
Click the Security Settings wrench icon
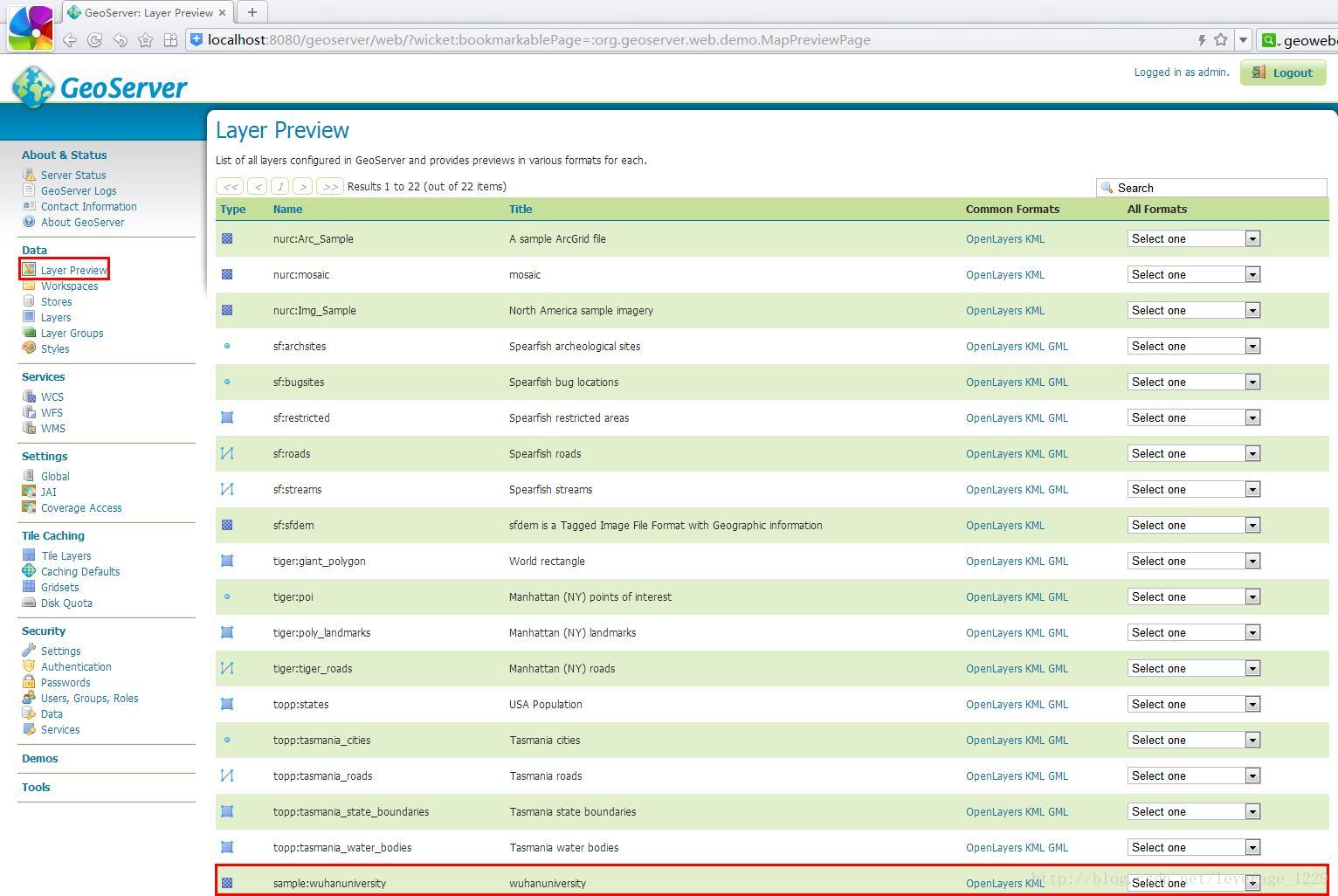(29, 651)
